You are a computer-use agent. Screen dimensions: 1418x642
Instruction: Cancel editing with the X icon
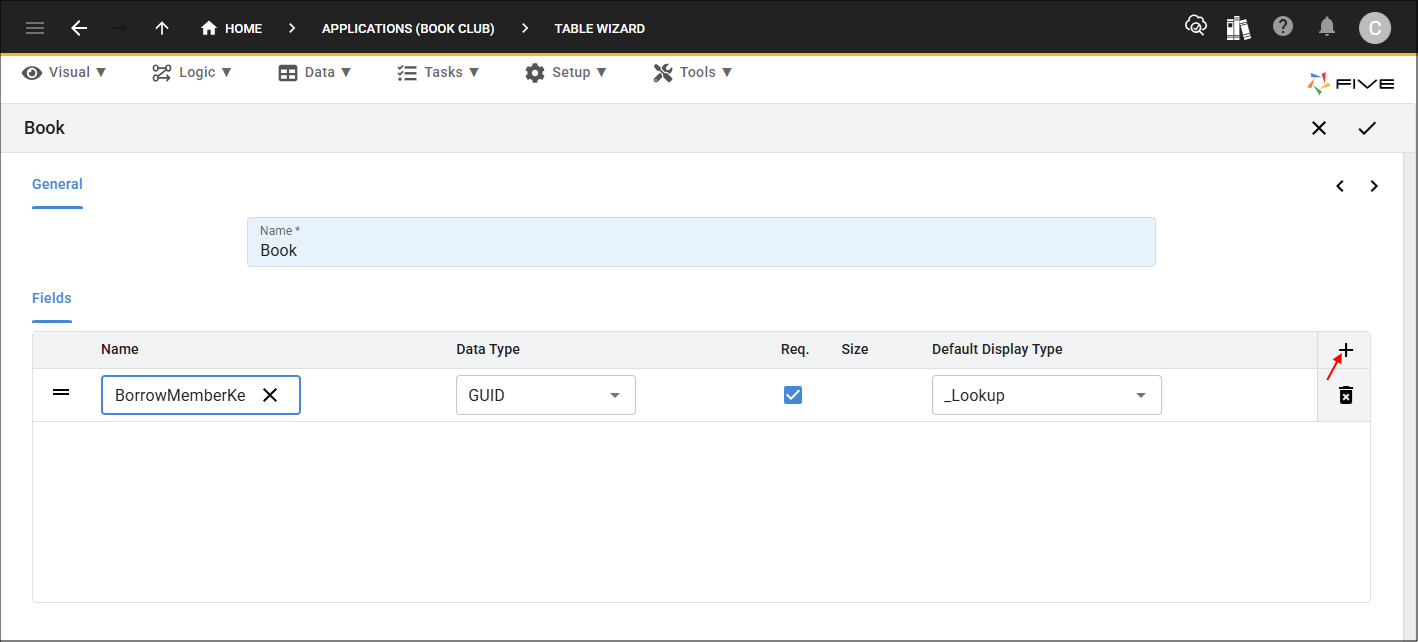[x=1319, y=128]
